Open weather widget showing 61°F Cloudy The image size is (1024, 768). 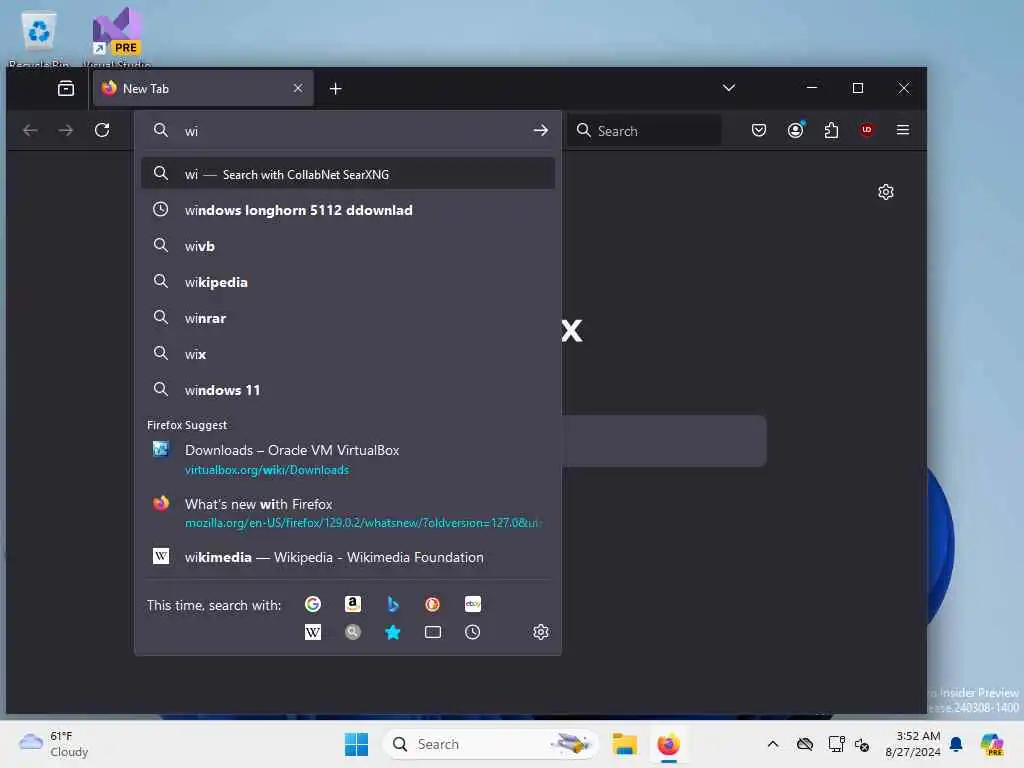click(54, 744)
